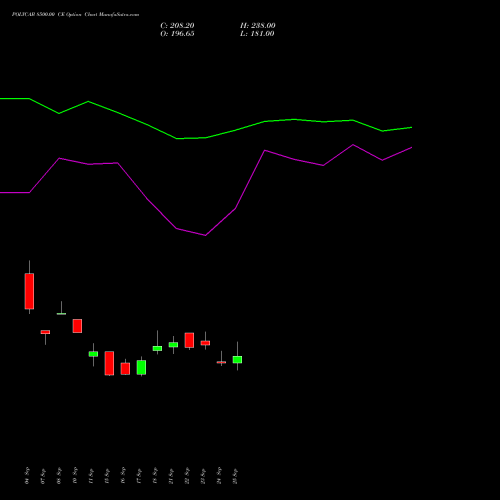
Task: Click the POLYCAB option chart title text
Action: pyautogui.click(x=75, y=15)
